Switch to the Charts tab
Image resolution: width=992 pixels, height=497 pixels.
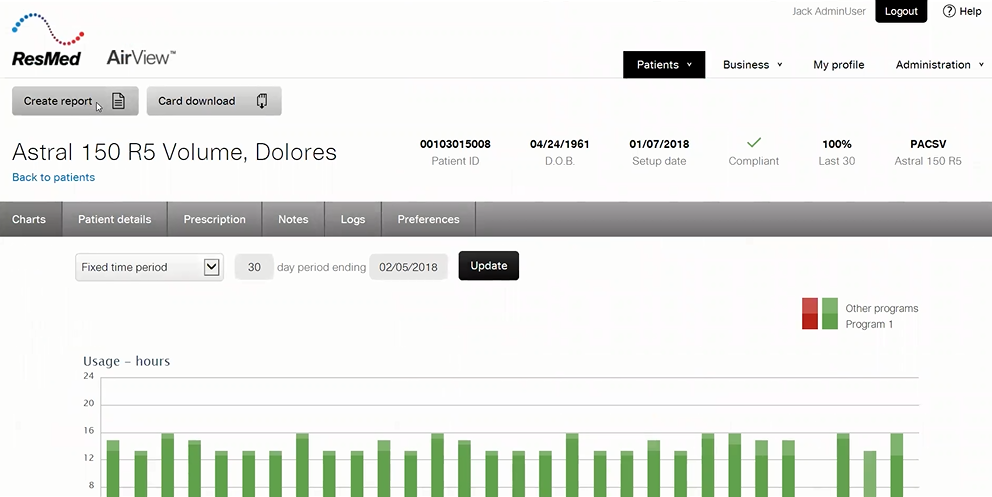point(29,219)
